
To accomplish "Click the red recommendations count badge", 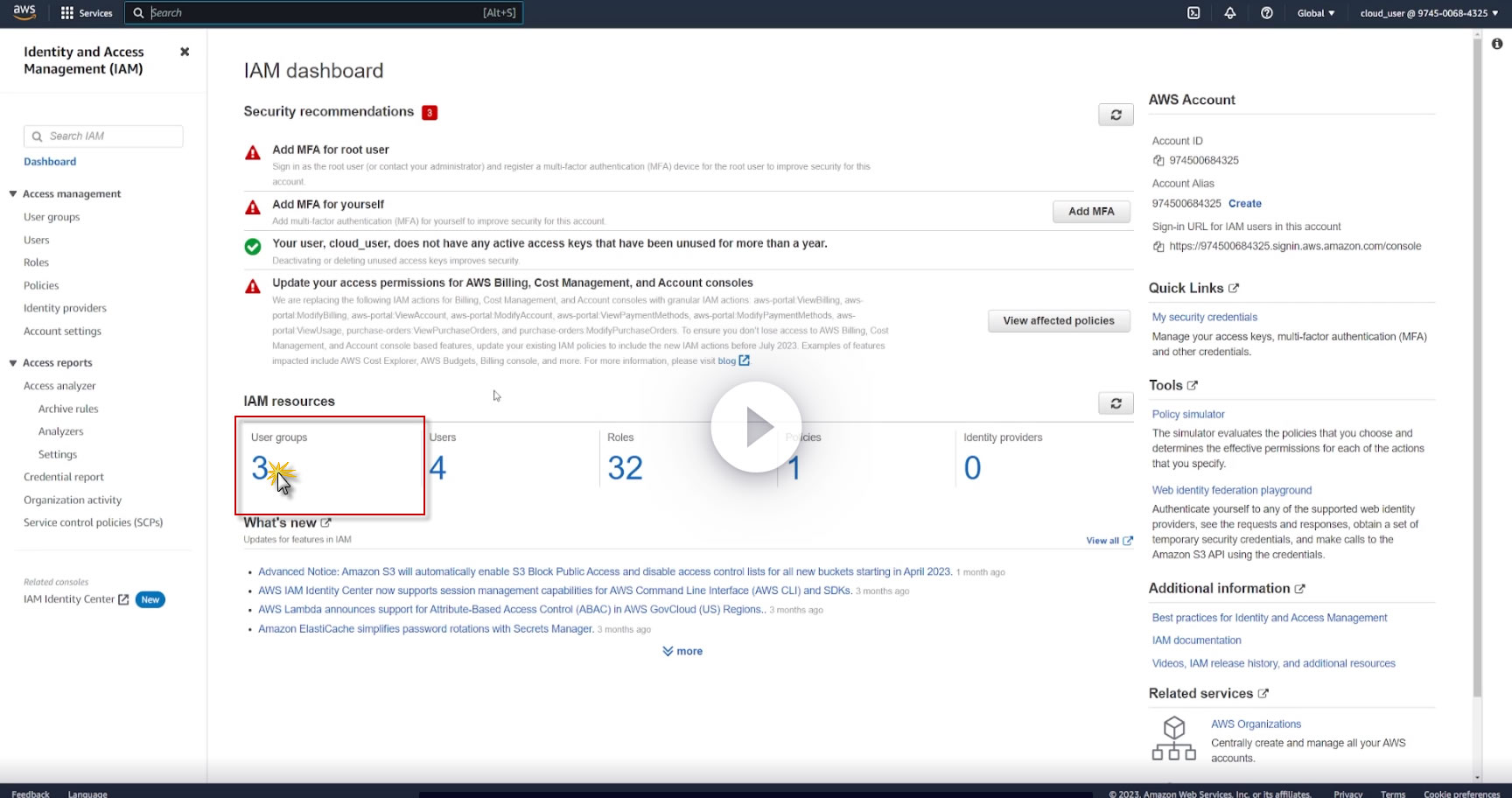I will pyautogui.click(x=430, y=112).
